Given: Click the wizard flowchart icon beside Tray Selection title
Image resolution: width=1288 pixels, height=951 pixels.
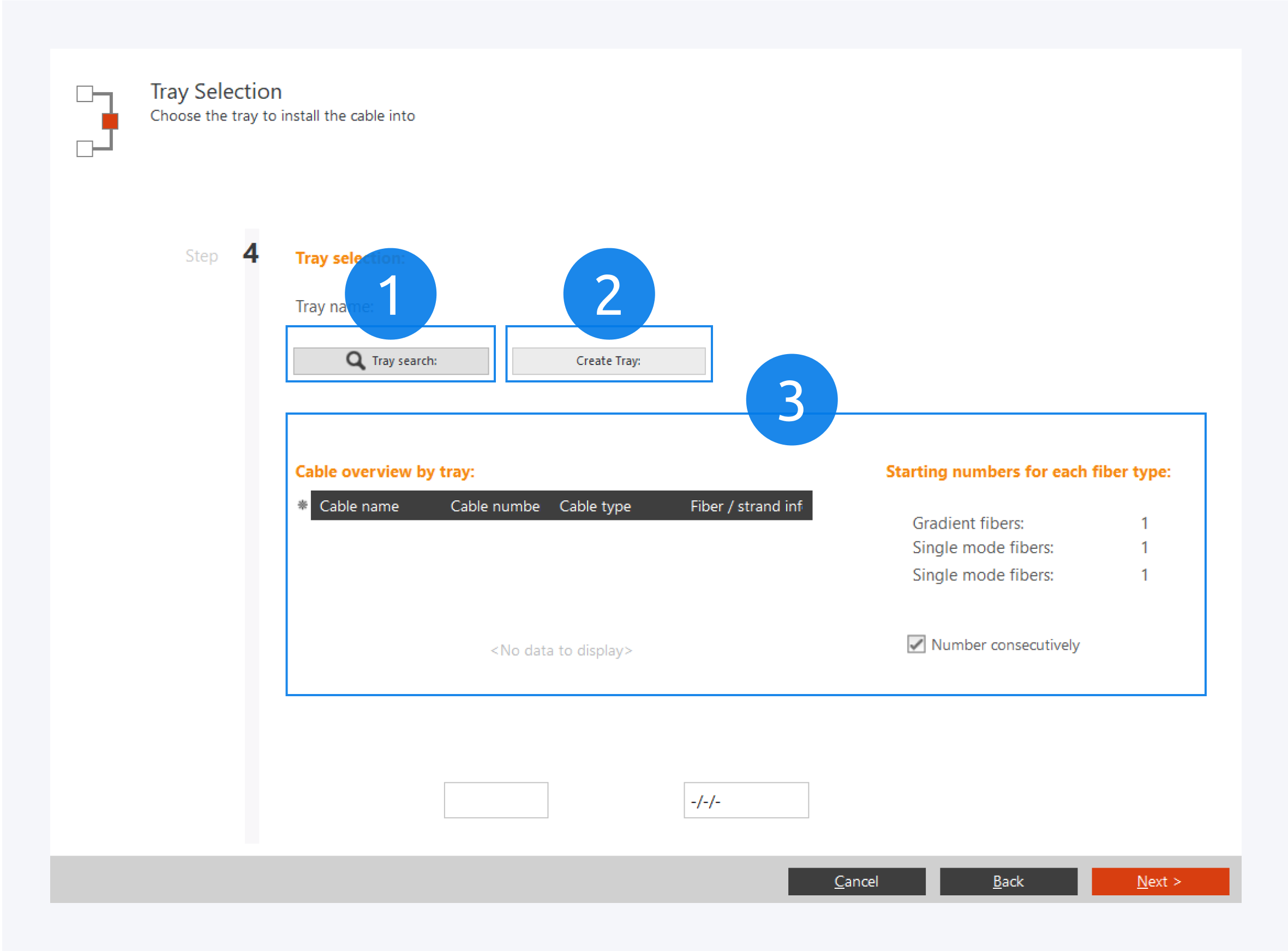Looking at the screenshot, I should click(98, 121).
